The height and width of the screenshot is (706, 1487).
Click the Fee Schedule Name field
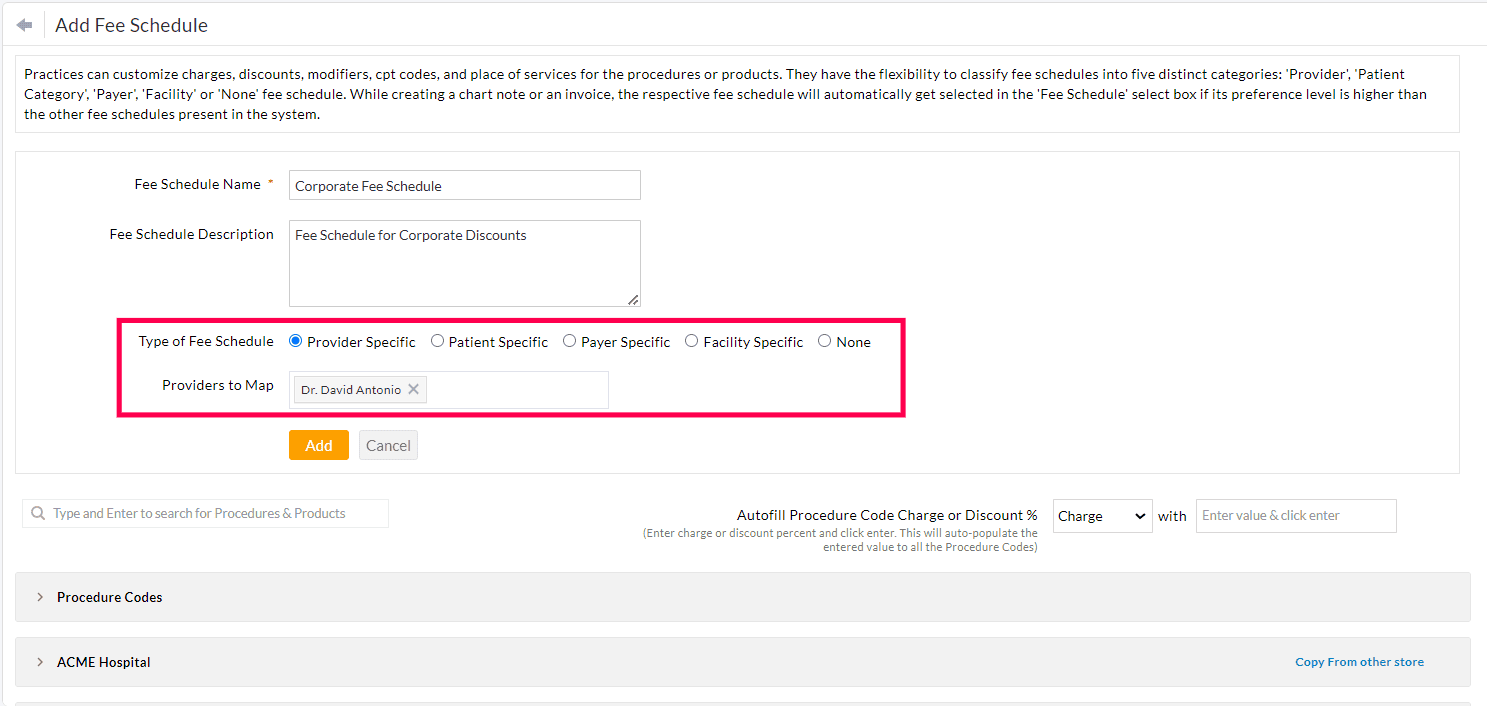[464, 185]
